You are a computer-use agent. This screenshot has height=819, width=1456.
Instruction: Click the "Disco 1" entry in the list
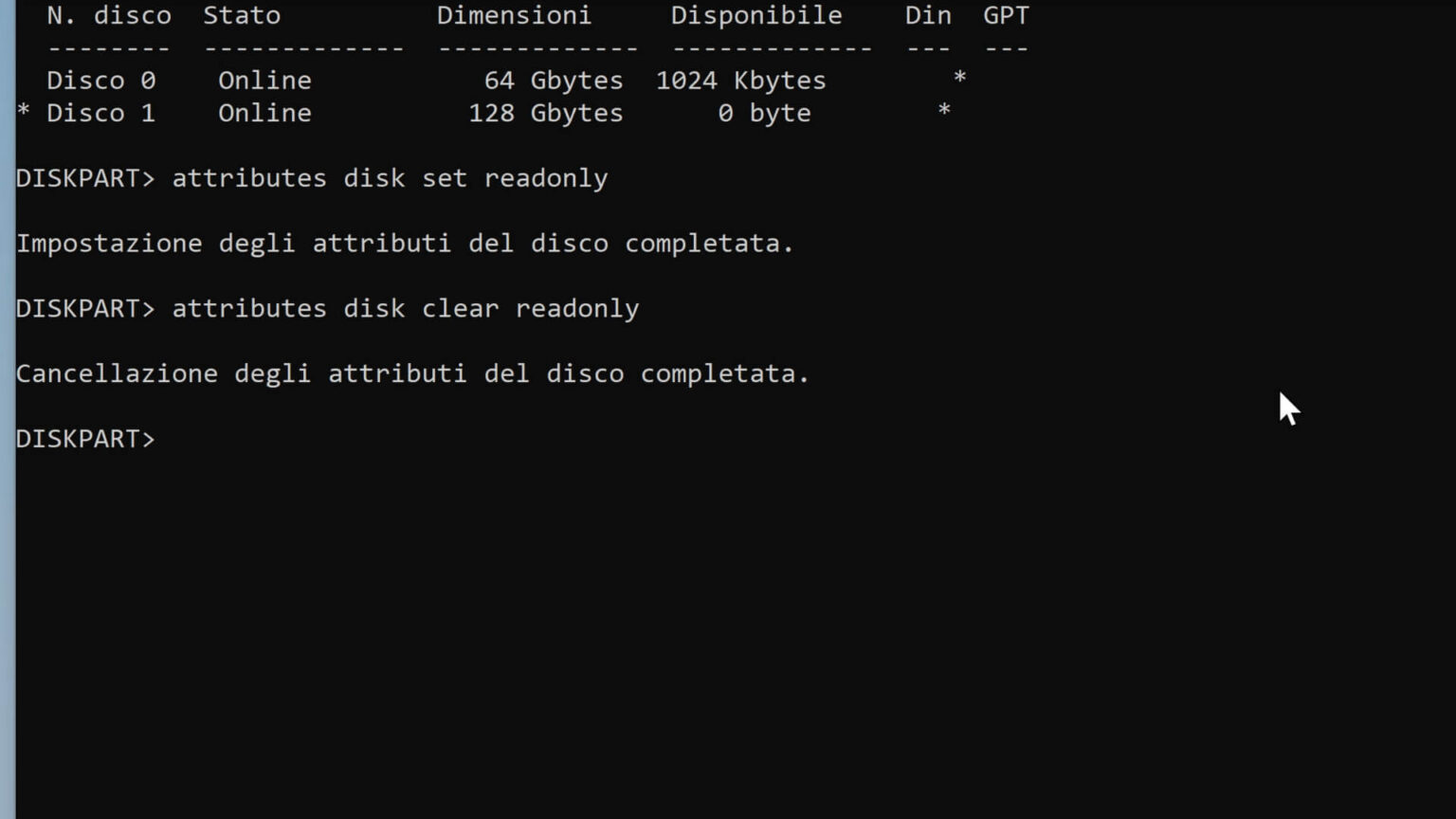pos(100,114)
